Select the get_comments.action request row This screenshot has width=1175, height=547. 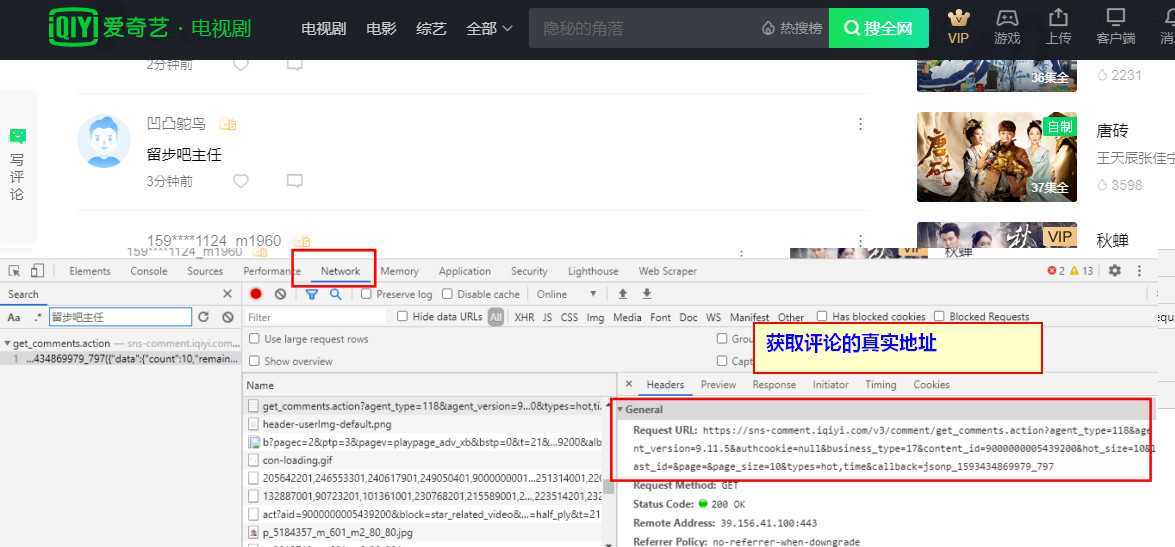click(x=424, y=405)
